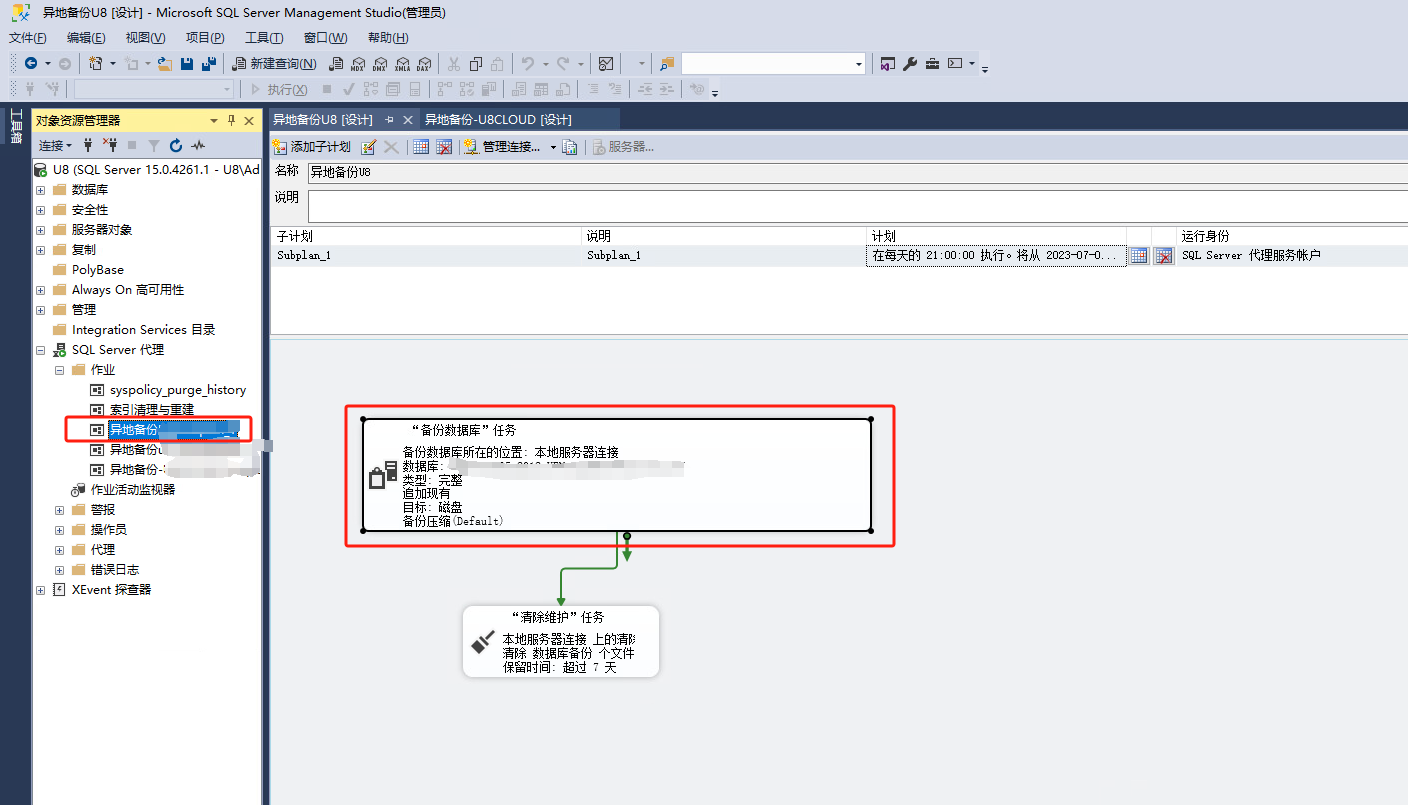This screenshot has height=805, width=1408.
Task: Remove the Subplan_1 schedule with the red-x icon
Action: click(x=1163, y=256)
